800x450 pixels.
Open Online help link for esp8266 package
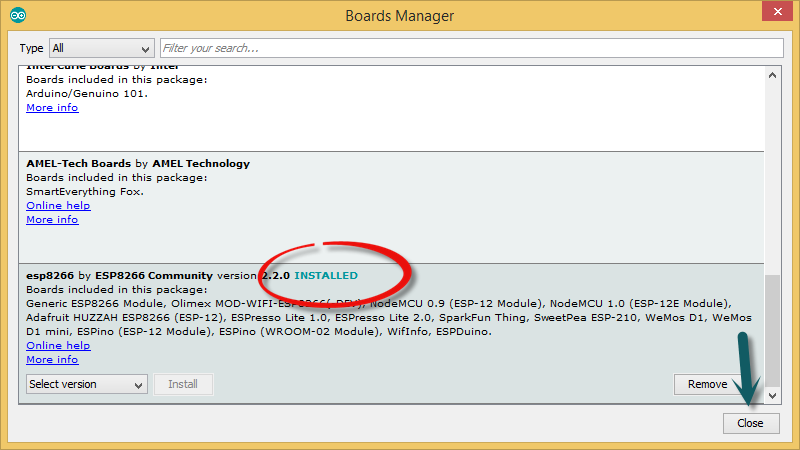tap(58, 345)
